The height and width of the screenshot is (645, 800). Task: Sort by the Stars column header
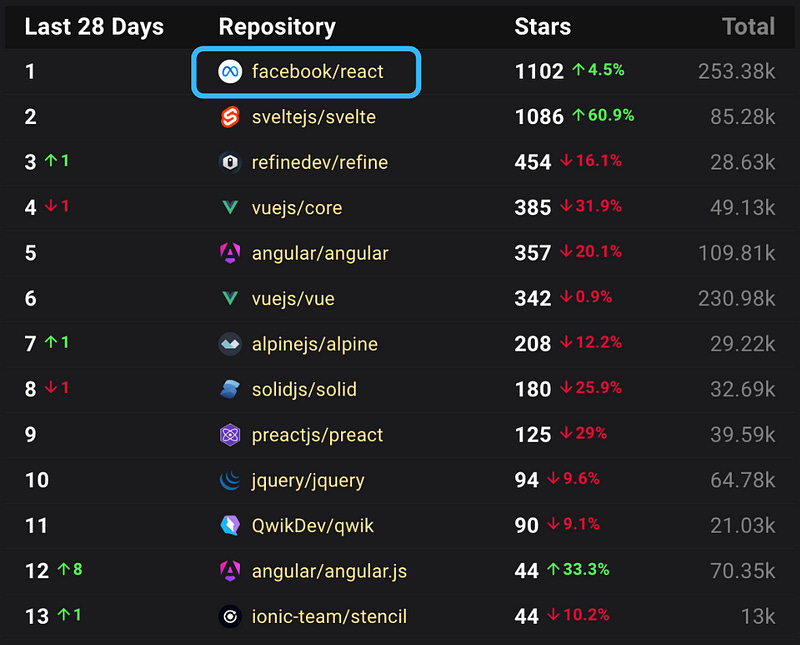point(542,27)
